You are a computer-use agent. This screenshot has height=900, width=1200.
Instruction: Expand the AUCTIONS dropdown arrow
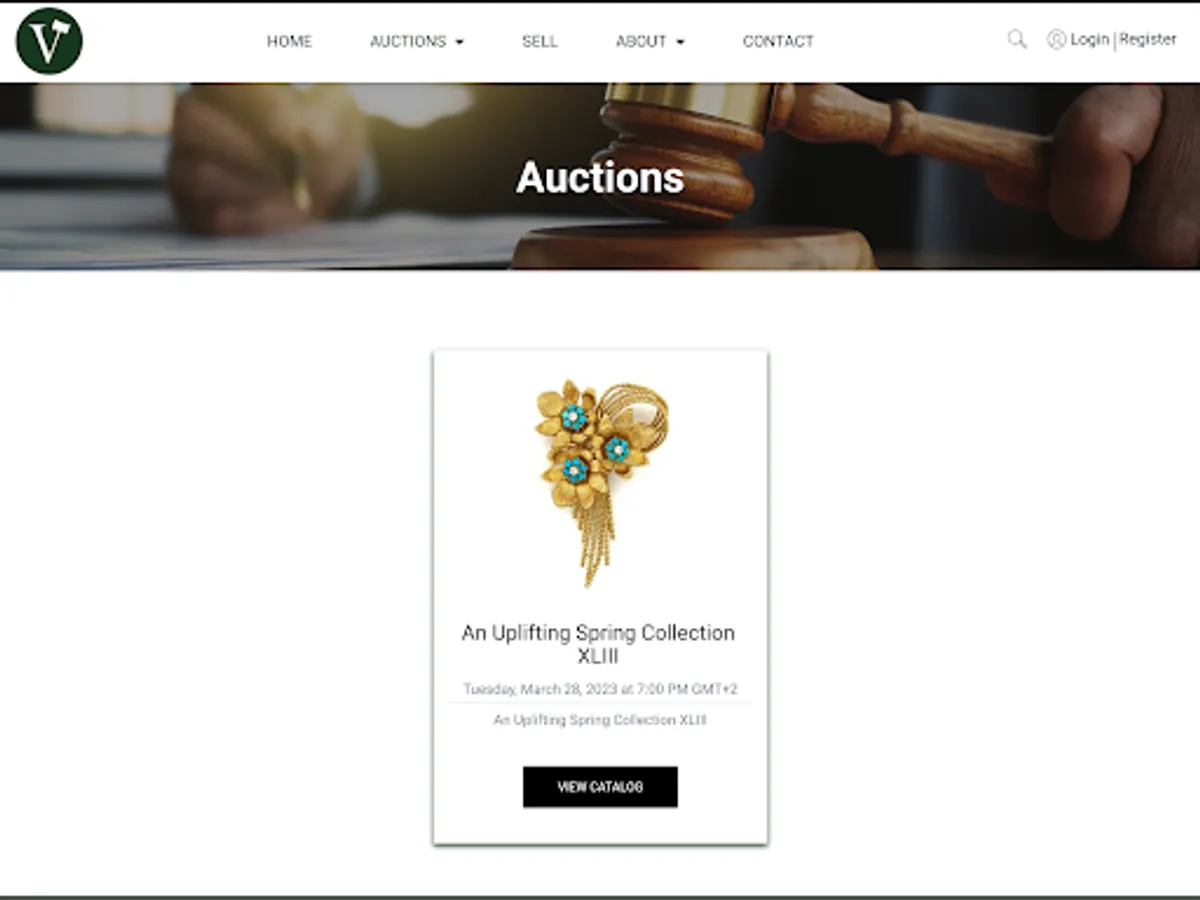460,42
